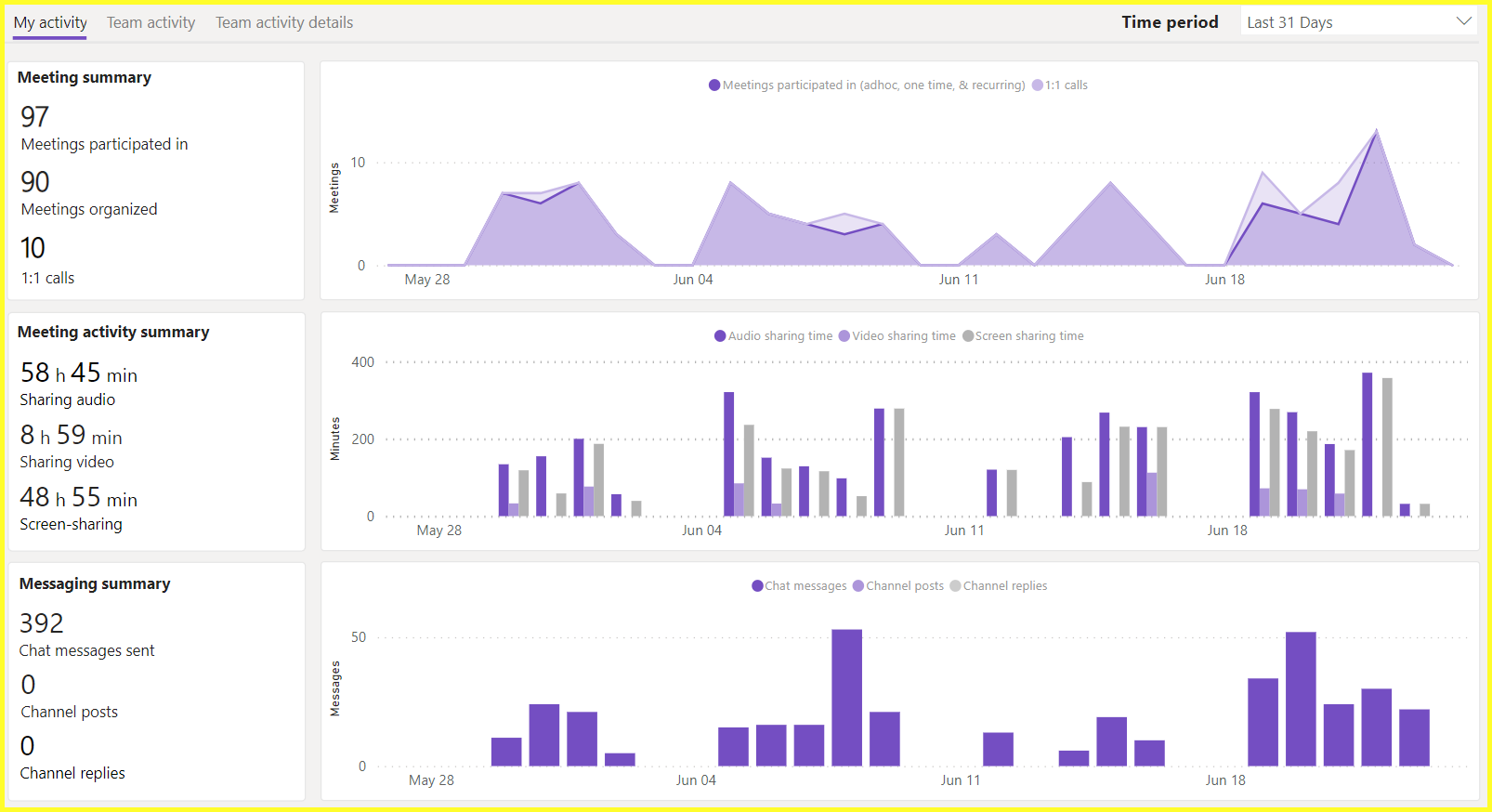This screenshot has width=1492, height=812.
Task: Click the tallest chat messages bar
Action: coord(846,697)
